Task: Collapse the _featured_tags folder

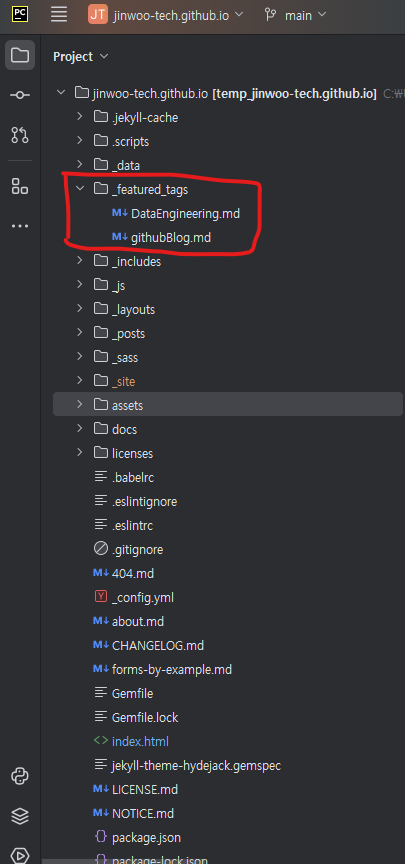Action: (80, 189)
